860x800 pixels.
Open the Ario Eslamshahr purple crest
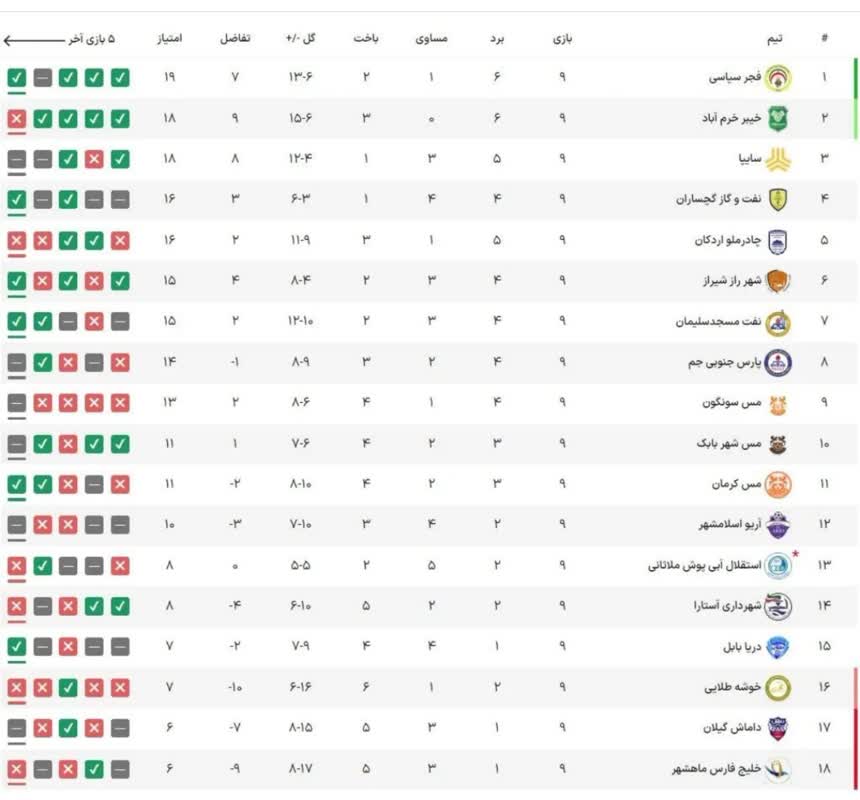pos(778,525)
